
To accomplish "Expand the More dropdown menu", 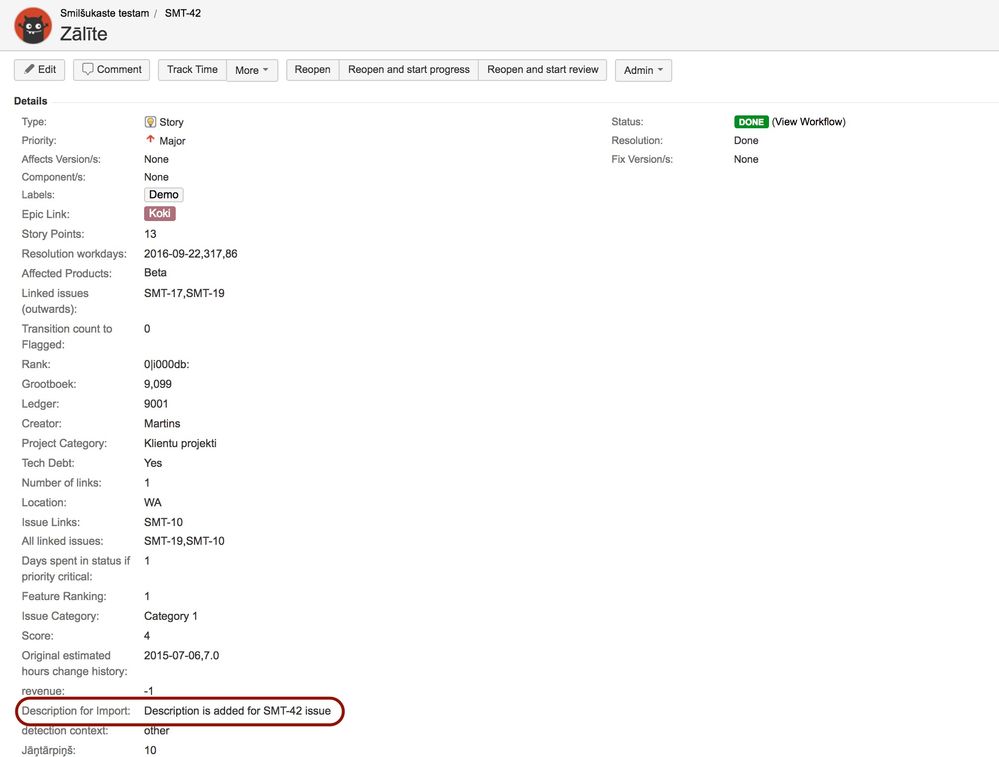I will click(252, 70).
